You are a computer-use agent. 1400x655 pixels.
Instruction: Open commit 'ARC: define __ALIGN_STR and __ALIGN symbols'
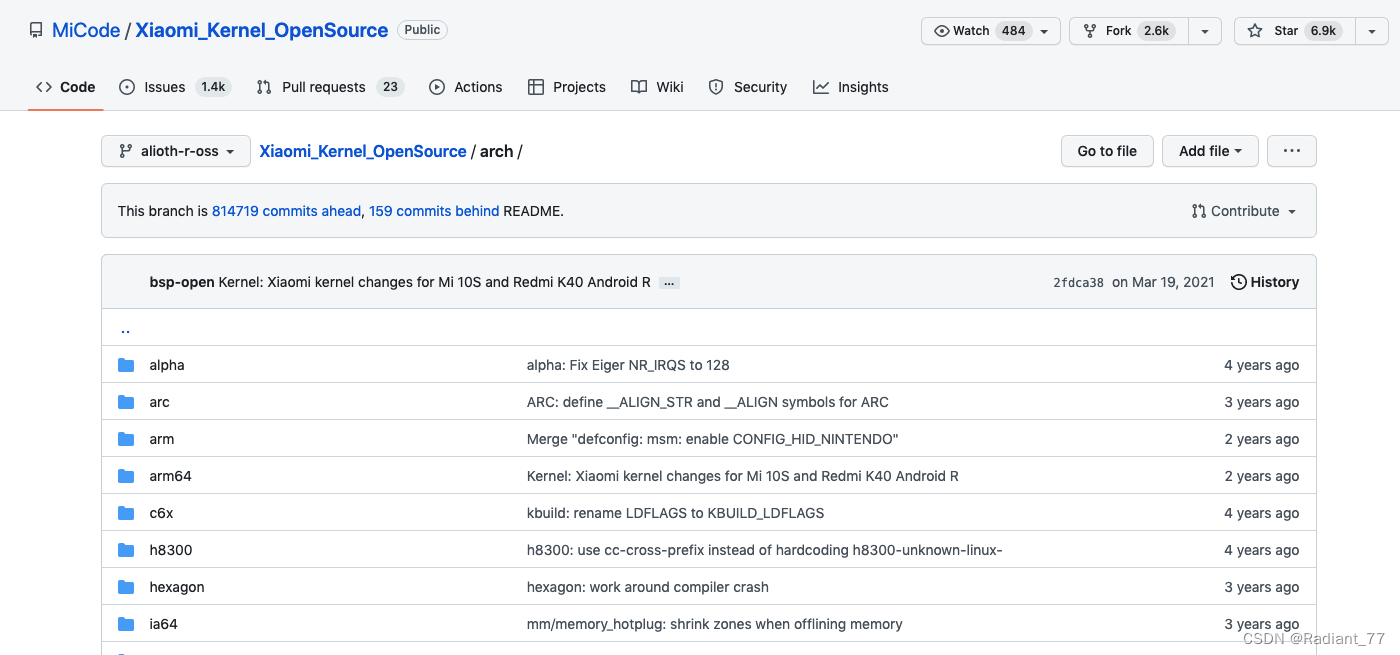point(708,402)
